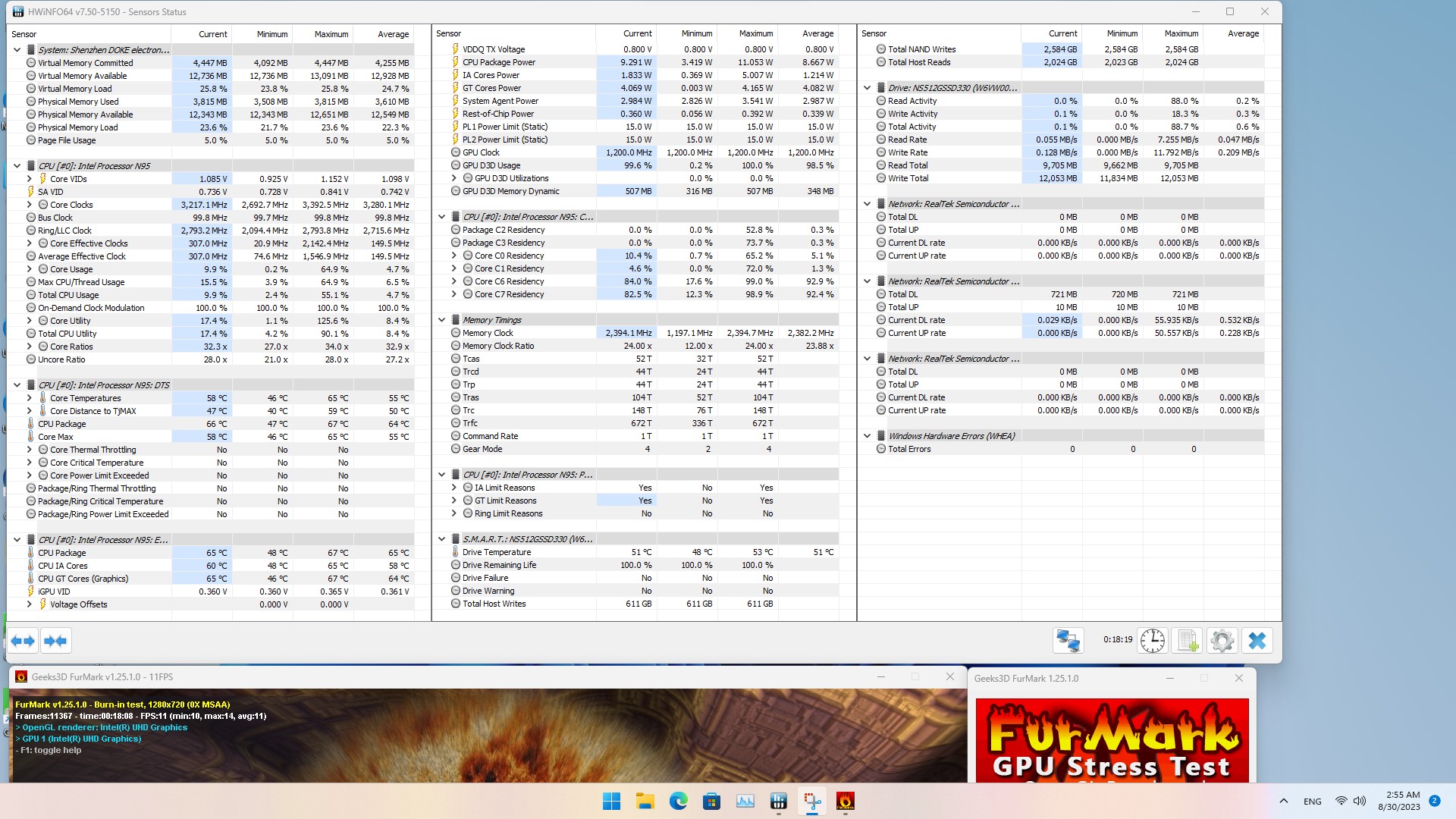Select the CPU Package Power sensor row
This screenshot has width=1456, height=819.
498,62
